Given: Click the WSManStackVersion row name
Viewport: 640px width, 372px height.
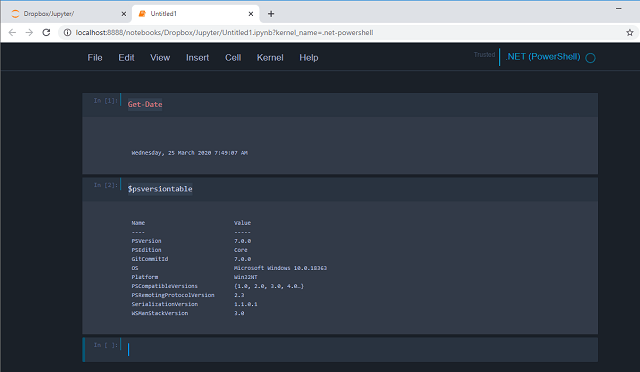Looking at the screenshot, I should [160, 313].
